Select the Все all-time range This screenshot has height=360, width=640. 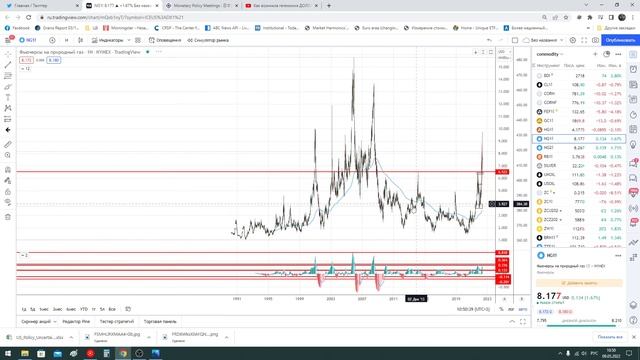click(112, 309)
